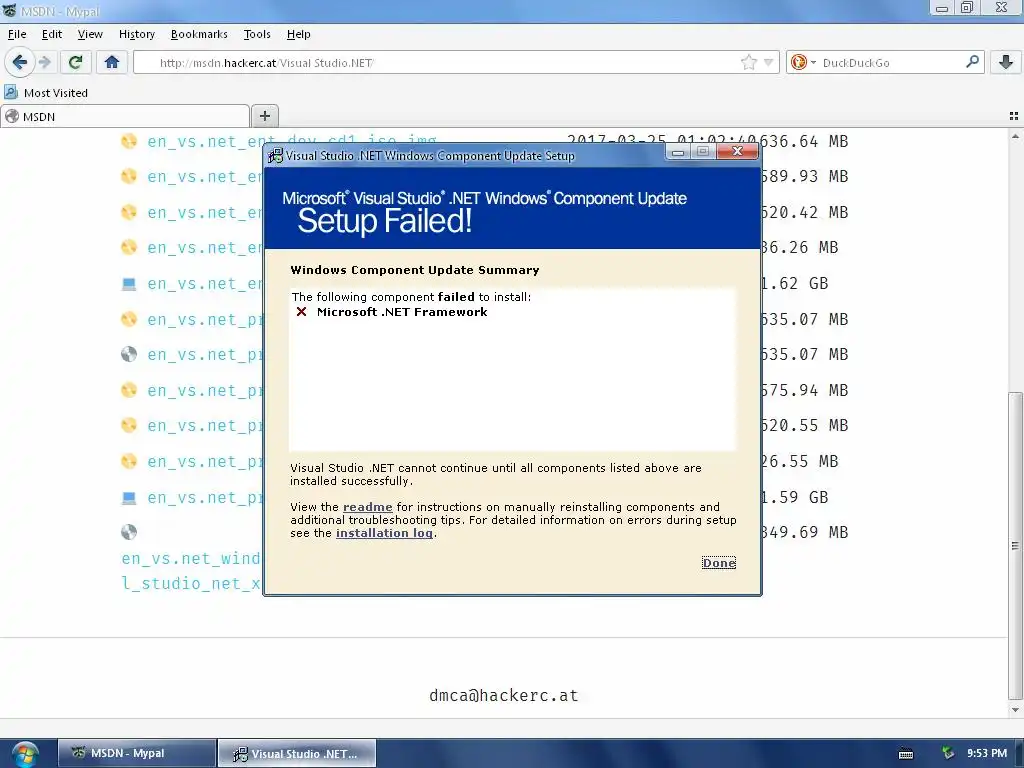Open the Most Visited bookmarks folder

point(46,93)
